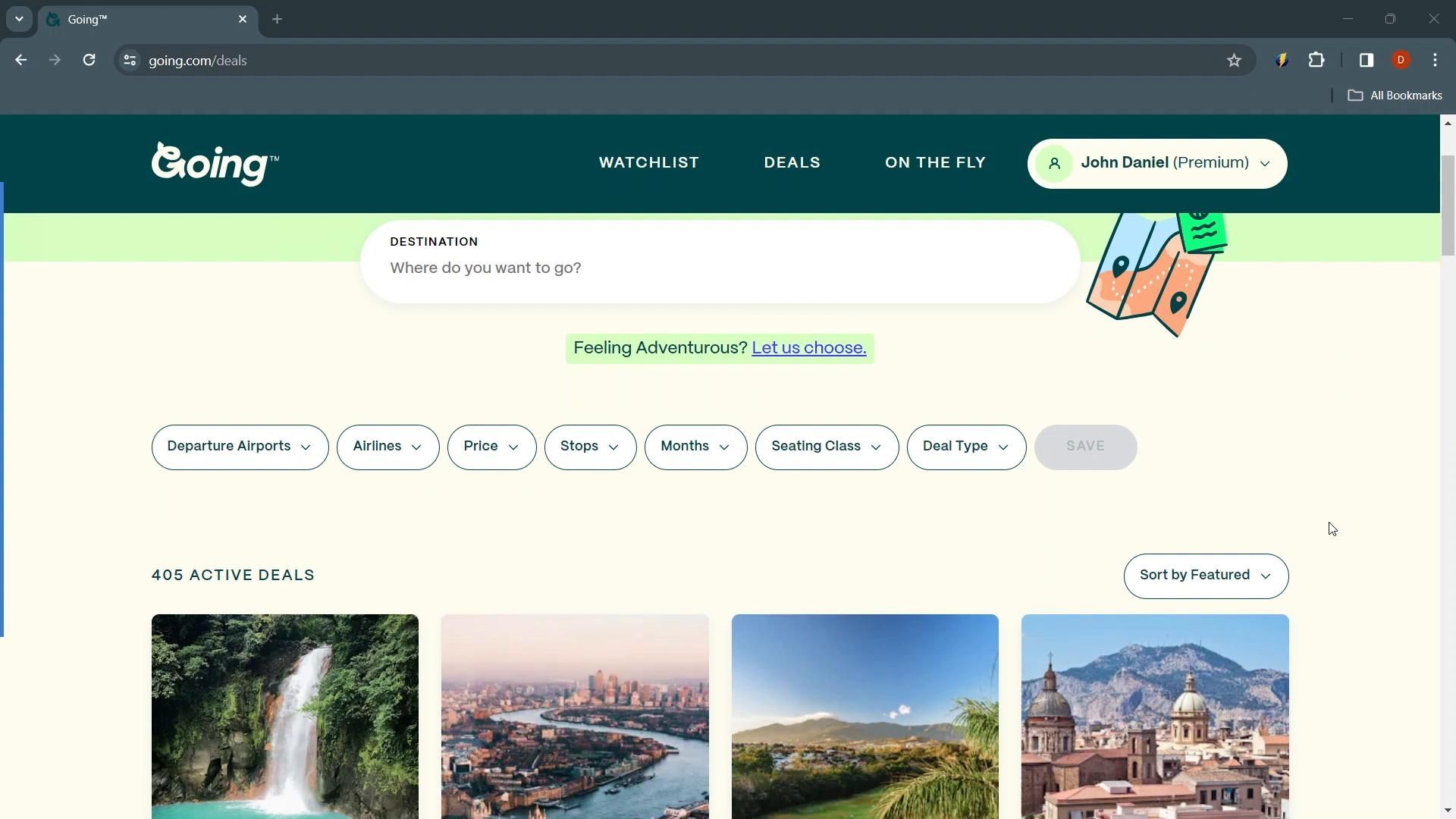Go to WATCHLIST in navigation
Image resolution: width=1456 pixels, height=819 pixels.
[x=648, y=163]
